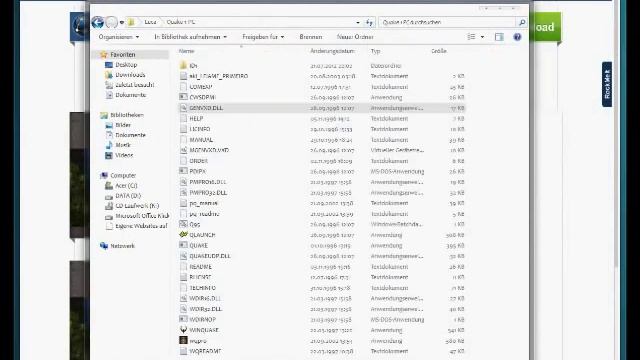Go back with the blue Back arrow
Screen dimensions: 640x360
(98, 22)
